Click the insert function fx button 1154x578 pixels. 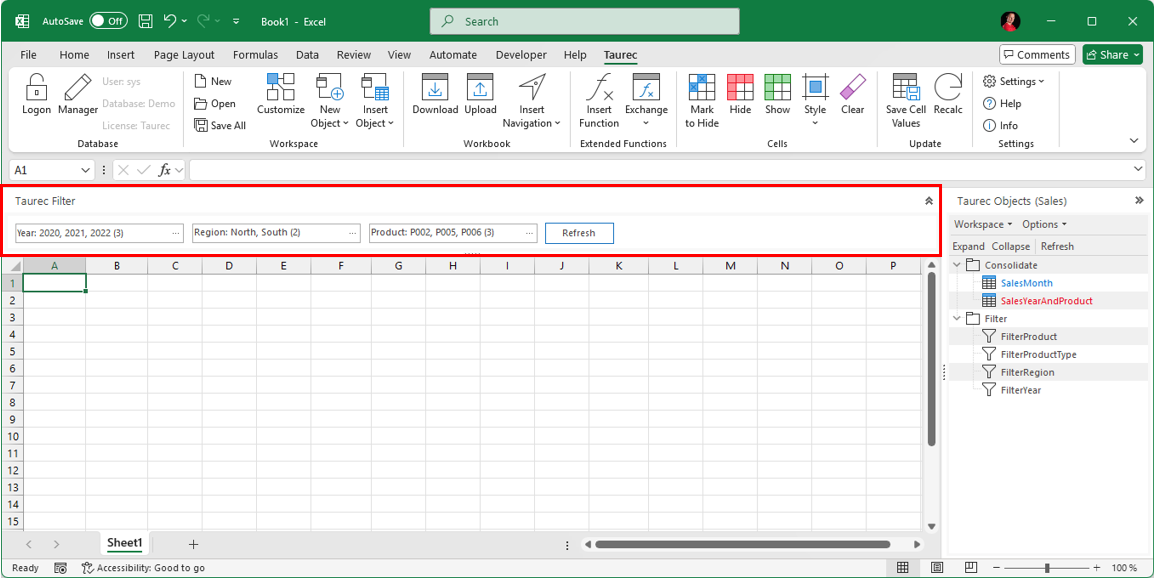coord(165,170)
